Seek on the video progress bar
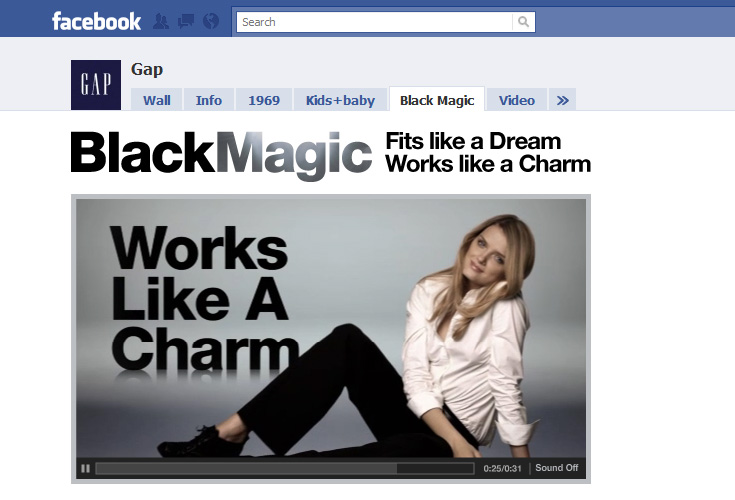The image size is (735, 500). [285, 468]
